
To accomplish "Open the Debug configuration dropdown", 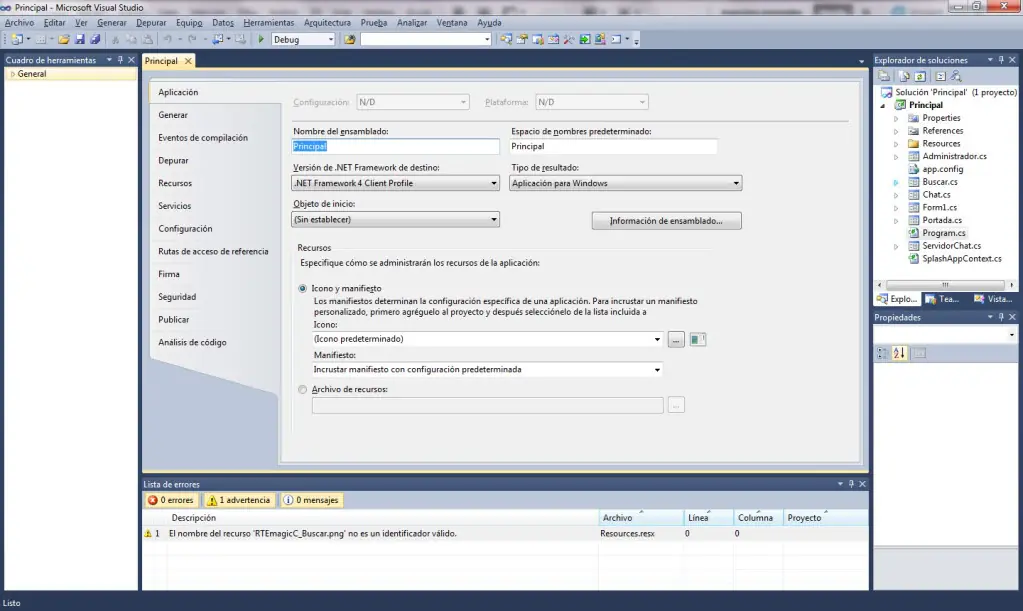I will pyautogui.click(x=331, y=40).
